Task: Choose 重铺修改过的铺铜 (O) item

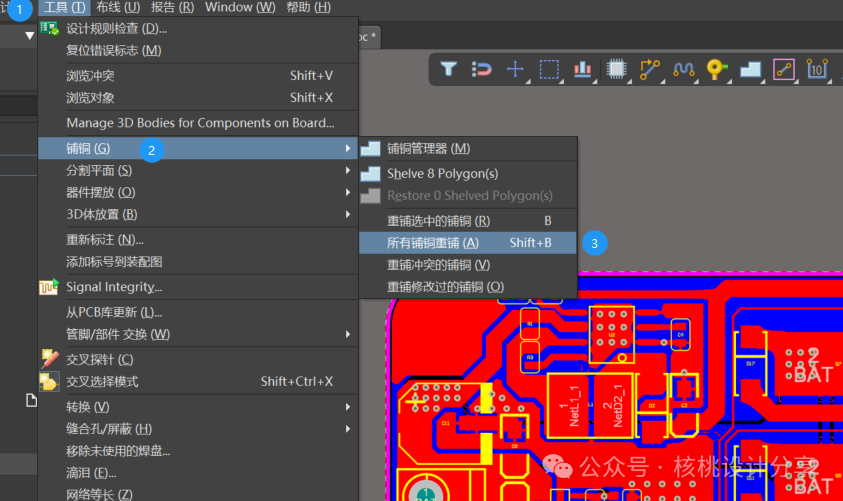Action: (x=468, y=287)
